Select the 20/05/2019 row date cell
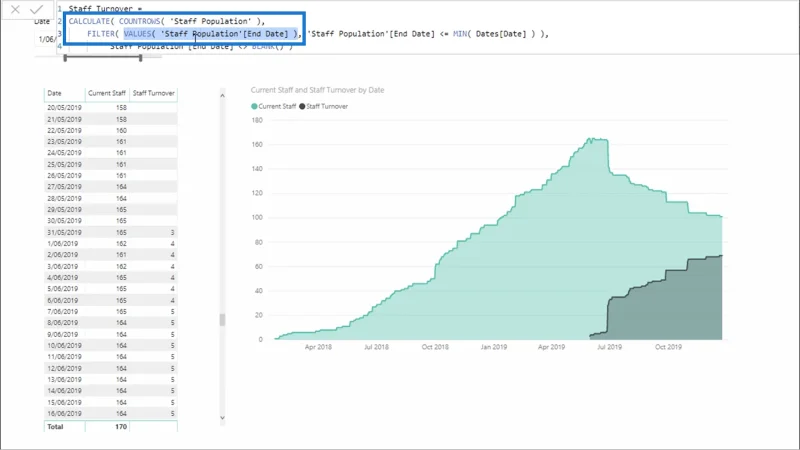This screenshot has height=450, width=800. [64, 108]
